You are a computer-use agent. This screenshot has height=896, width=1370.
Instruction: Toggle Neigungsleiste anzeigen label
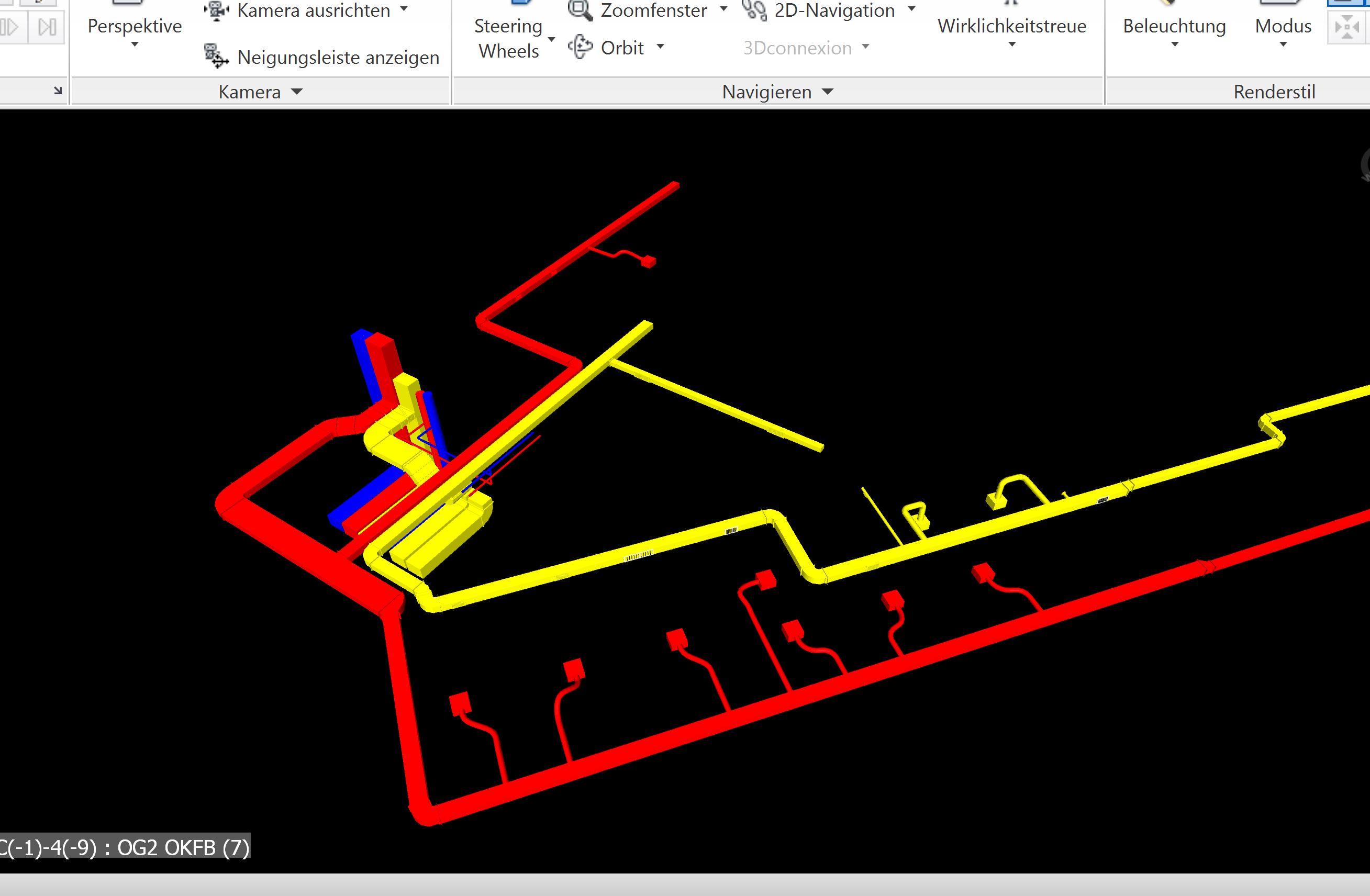339,57
